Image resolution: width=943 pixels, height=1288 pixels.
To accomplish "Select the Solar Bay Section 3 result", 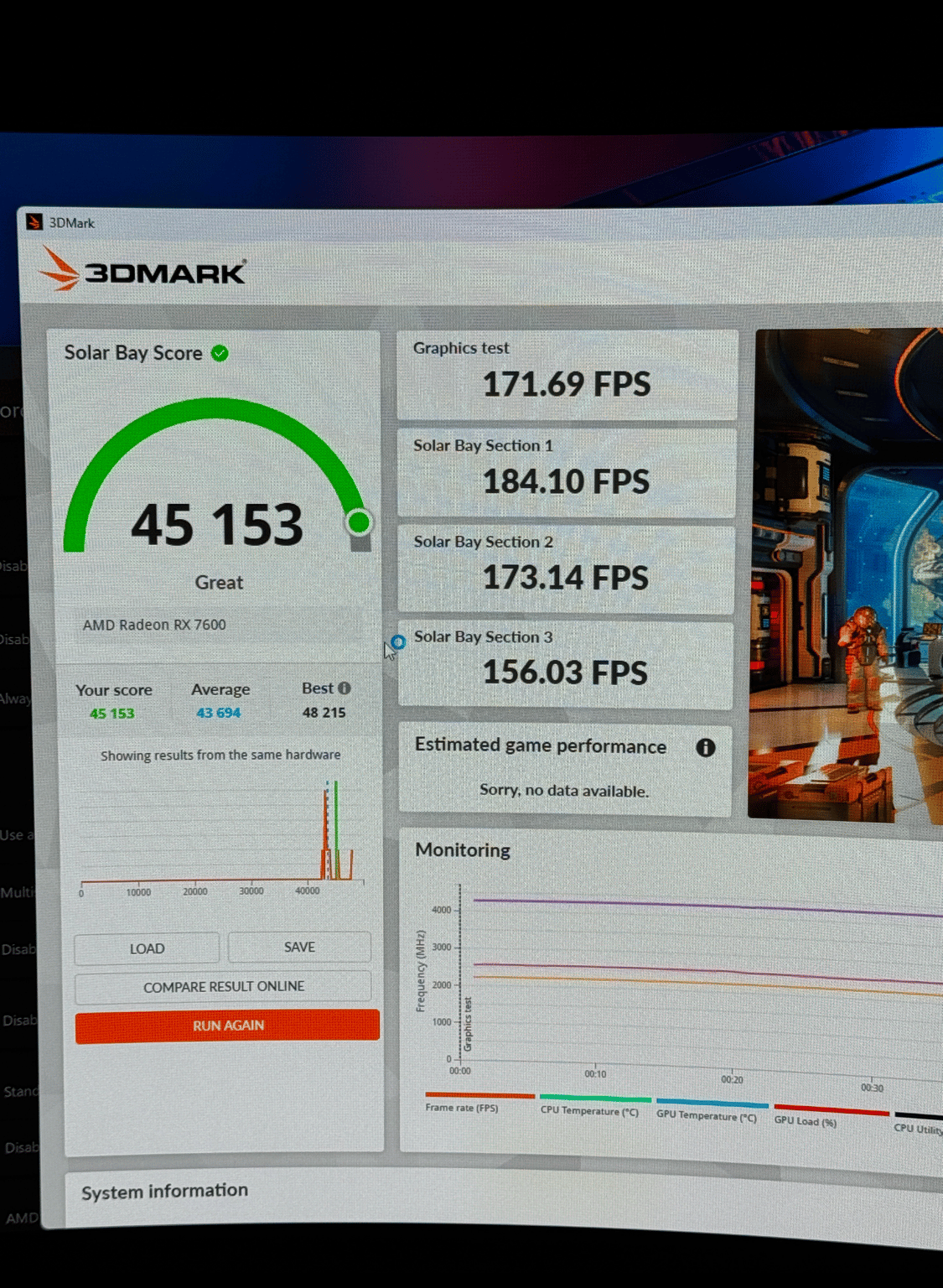I will pos(566,665).
